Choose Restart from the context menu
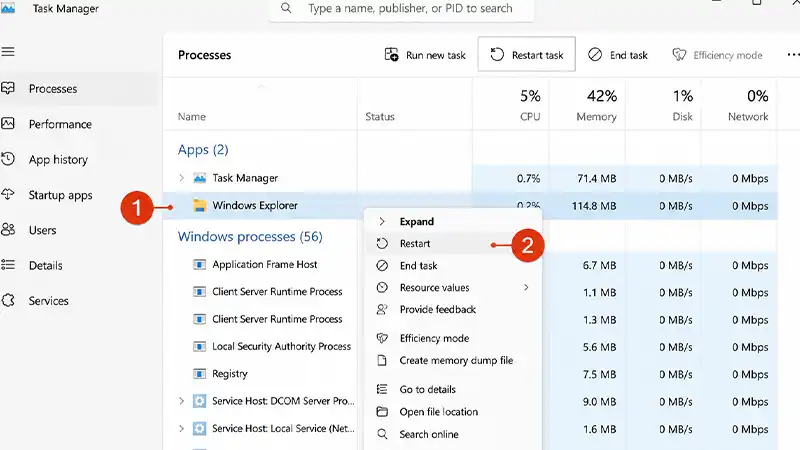 (453, 243)
